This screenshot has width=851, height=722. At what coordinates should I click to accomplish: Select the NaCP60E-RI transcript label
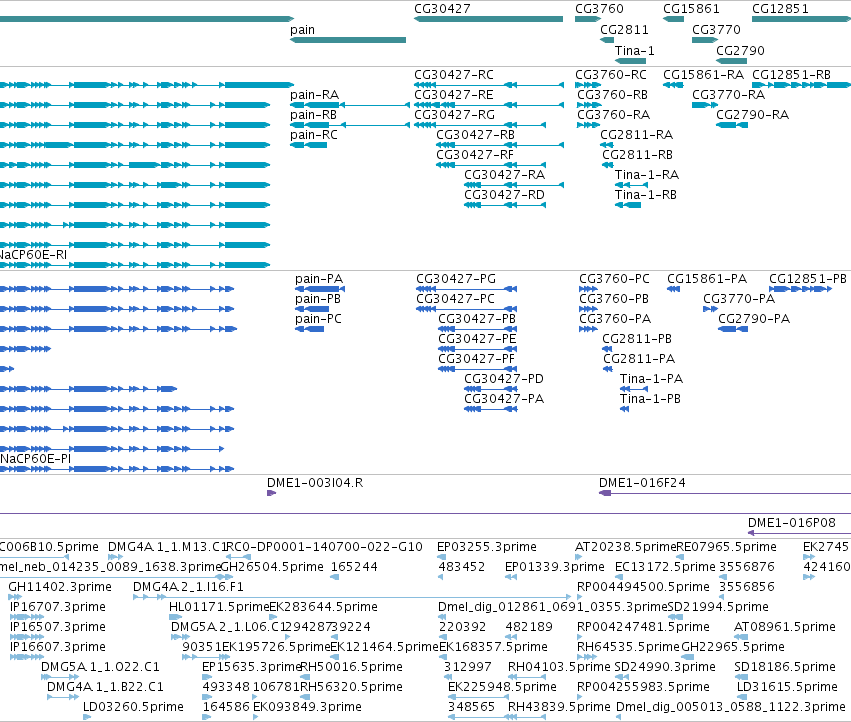point(34,255)
